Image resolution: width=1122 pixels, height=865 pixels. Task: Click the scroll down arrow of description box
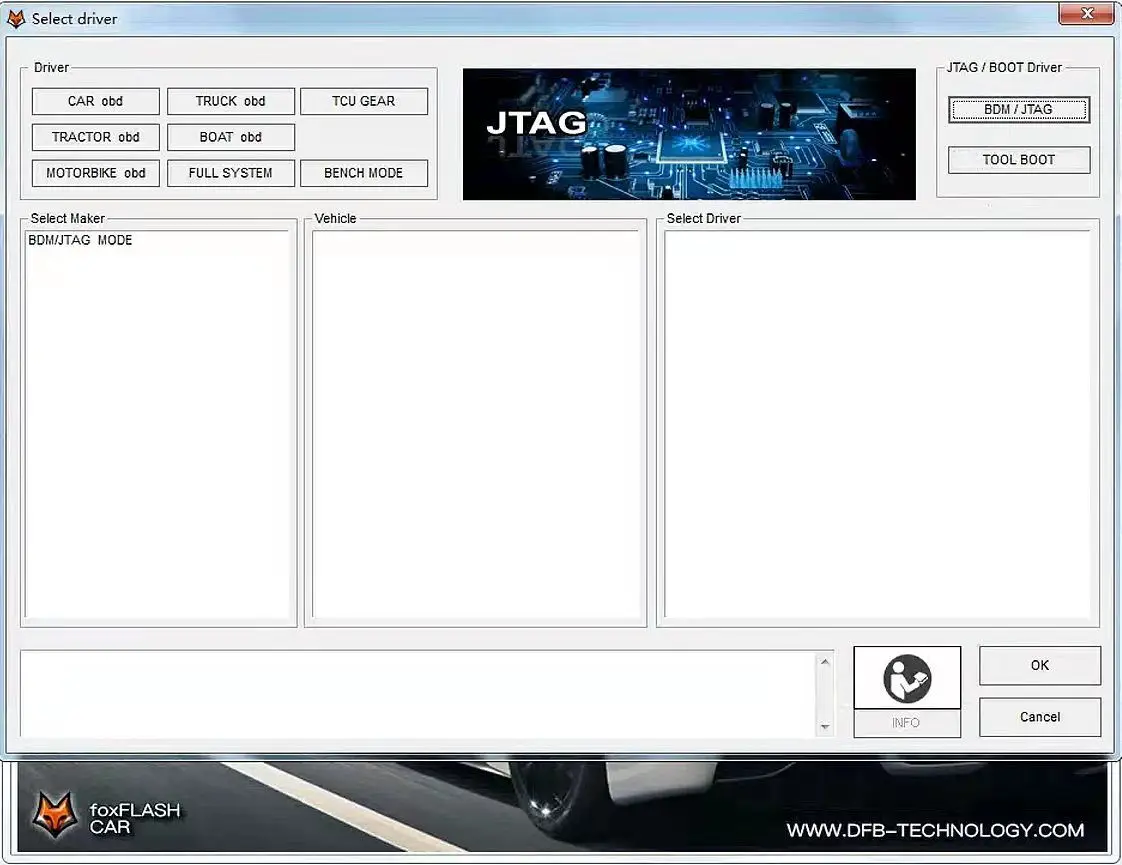(x=825, y=727)
